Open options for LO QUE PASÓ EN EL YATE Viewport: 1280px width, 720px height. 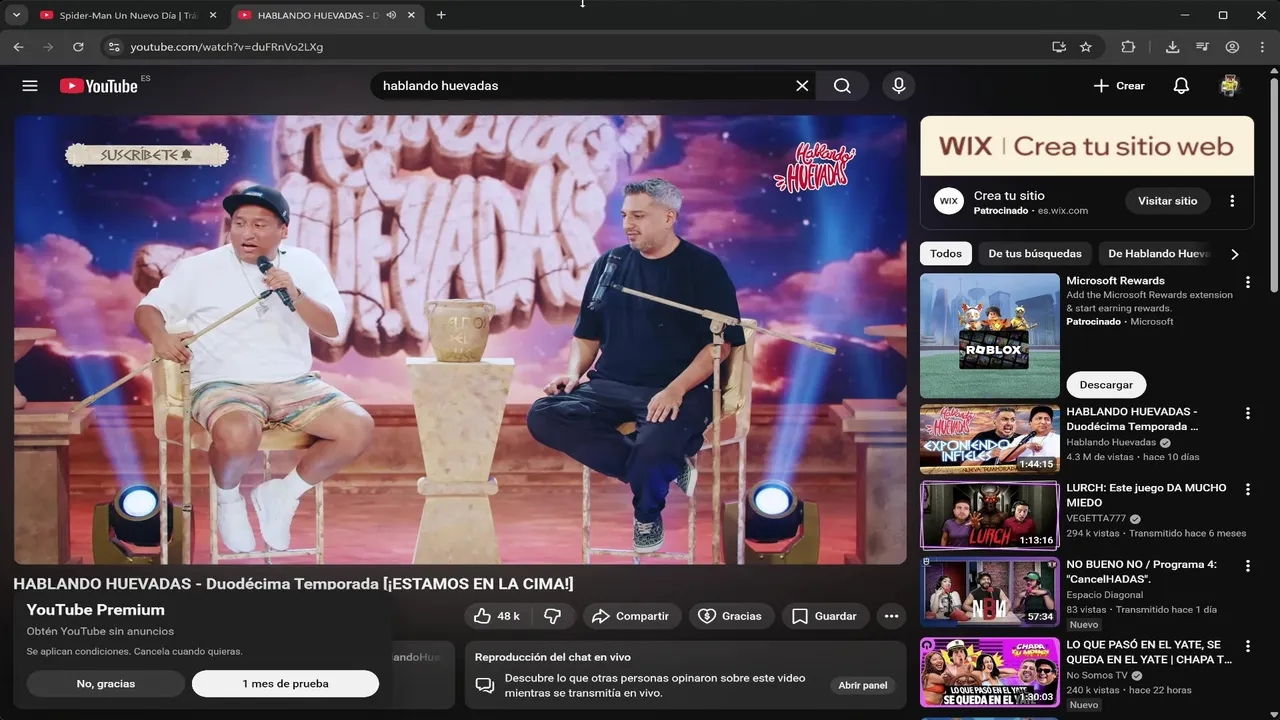[x=1247, y=646]
